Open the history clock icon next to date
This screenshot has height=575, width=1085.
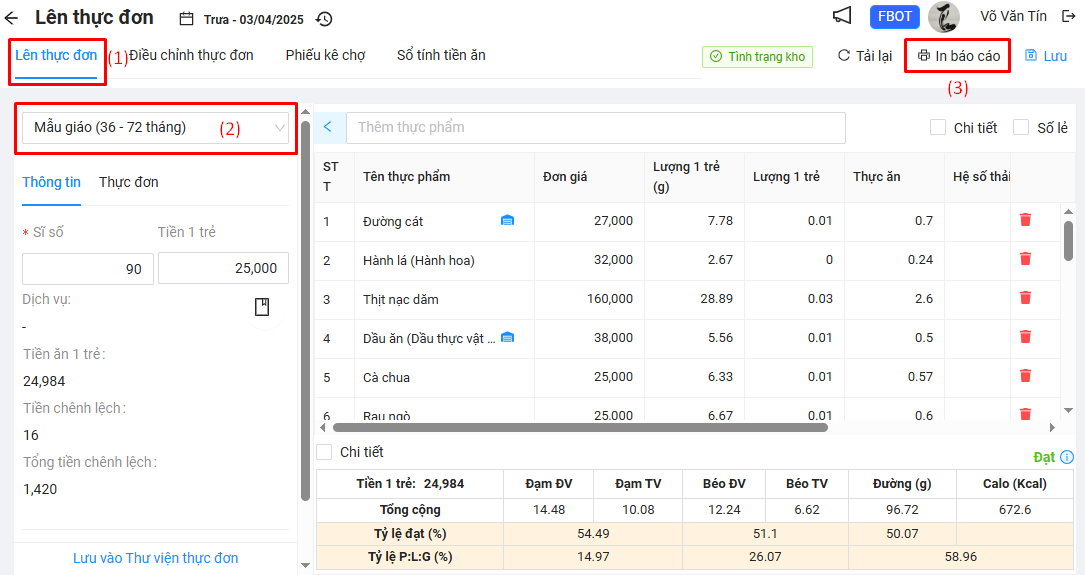(x=324, y=19)
